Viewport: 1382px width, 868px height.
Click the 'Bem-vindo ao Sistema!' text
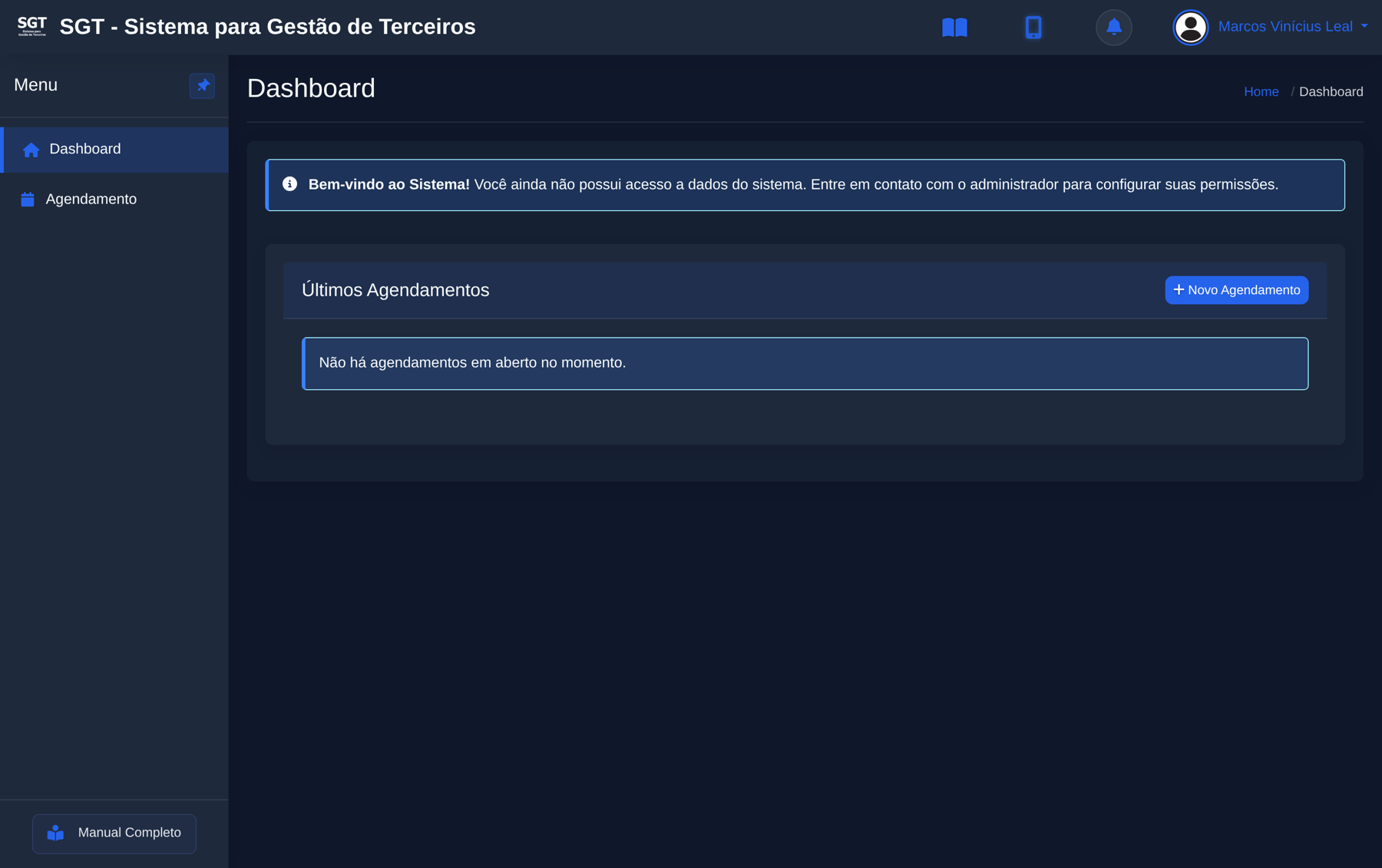click(x=389, y=185)
